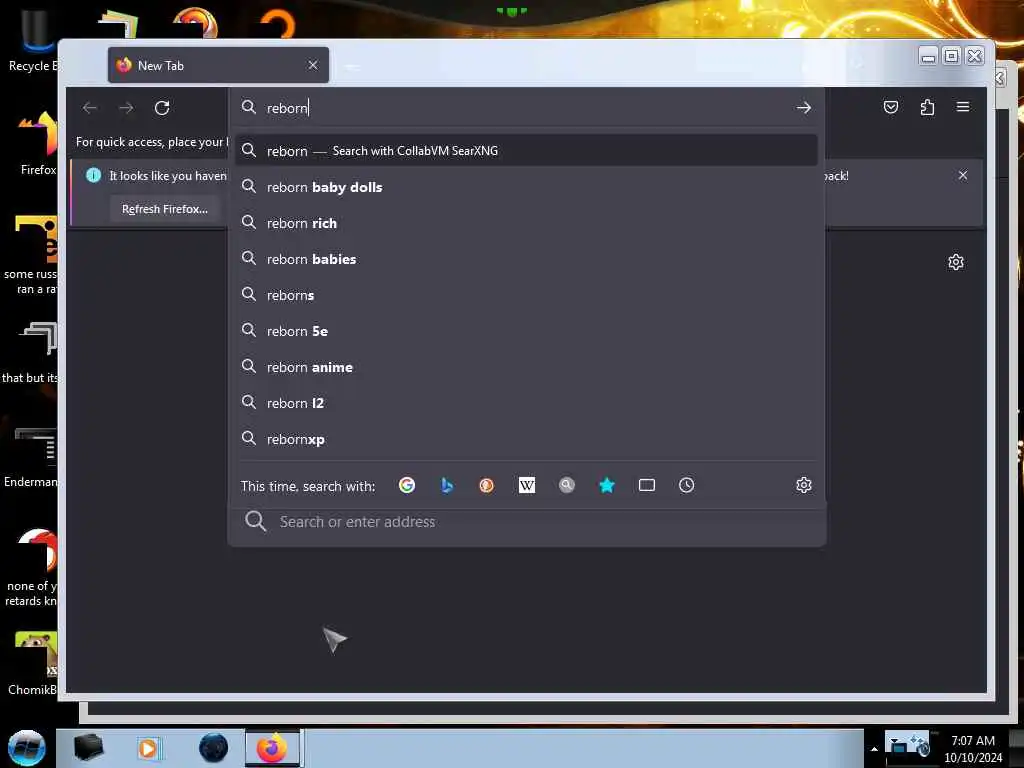Open Firefox from the taskbar

272,748
